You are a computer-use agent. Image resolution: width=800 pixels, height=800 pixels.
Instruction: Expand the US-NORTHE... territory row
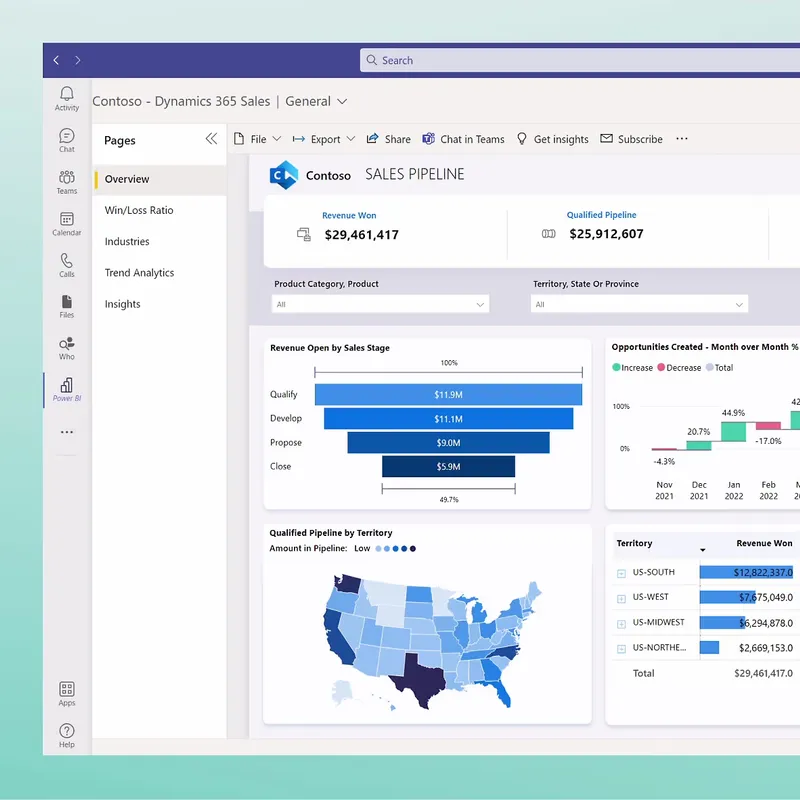coord(621,649)
